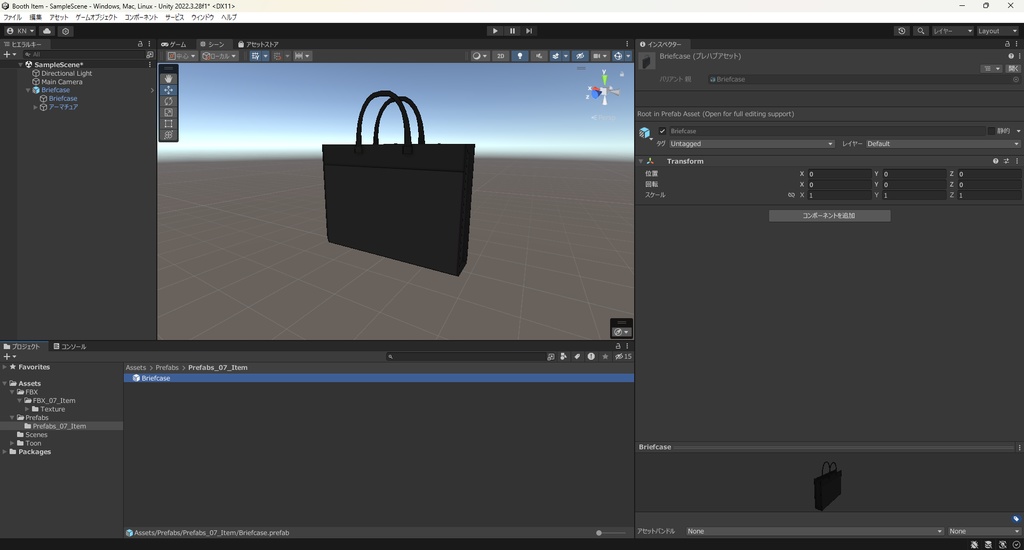Open snap increment dropdown

(302, 56)
